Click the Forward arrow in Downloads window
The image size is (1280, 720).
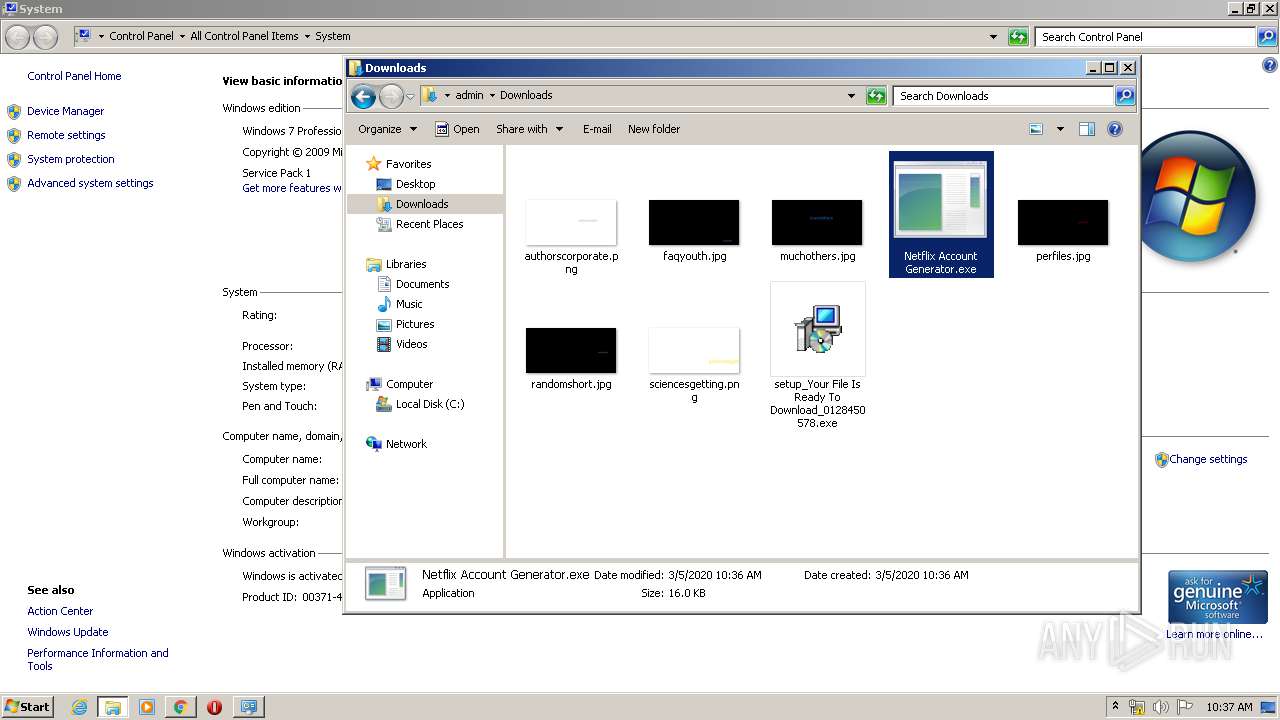pos(391,96)
